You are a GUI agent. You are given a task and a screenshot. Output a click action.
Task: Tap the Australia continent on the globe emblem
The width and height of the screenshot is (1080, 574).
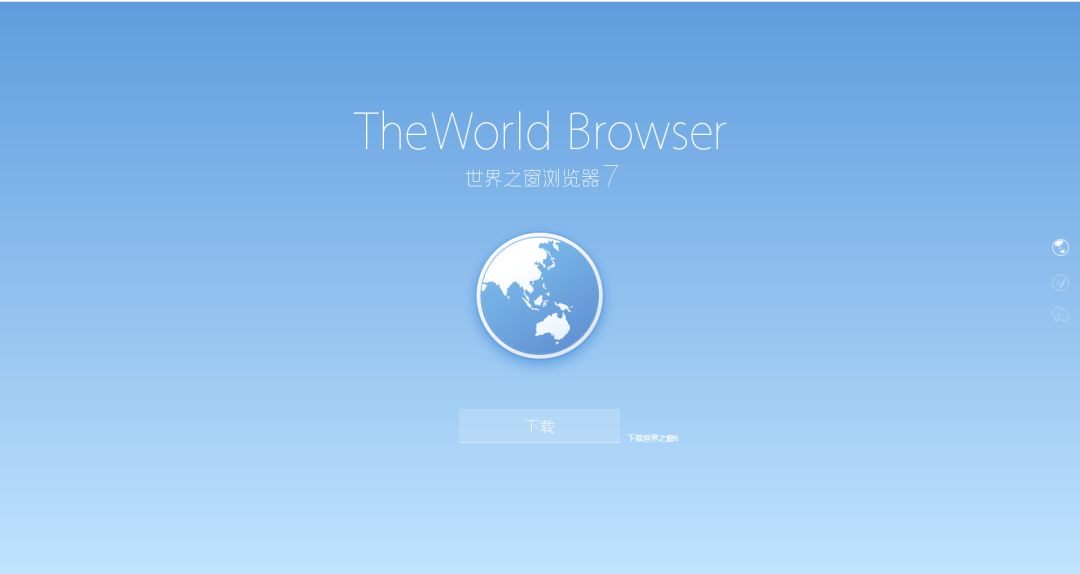[551, 325]
